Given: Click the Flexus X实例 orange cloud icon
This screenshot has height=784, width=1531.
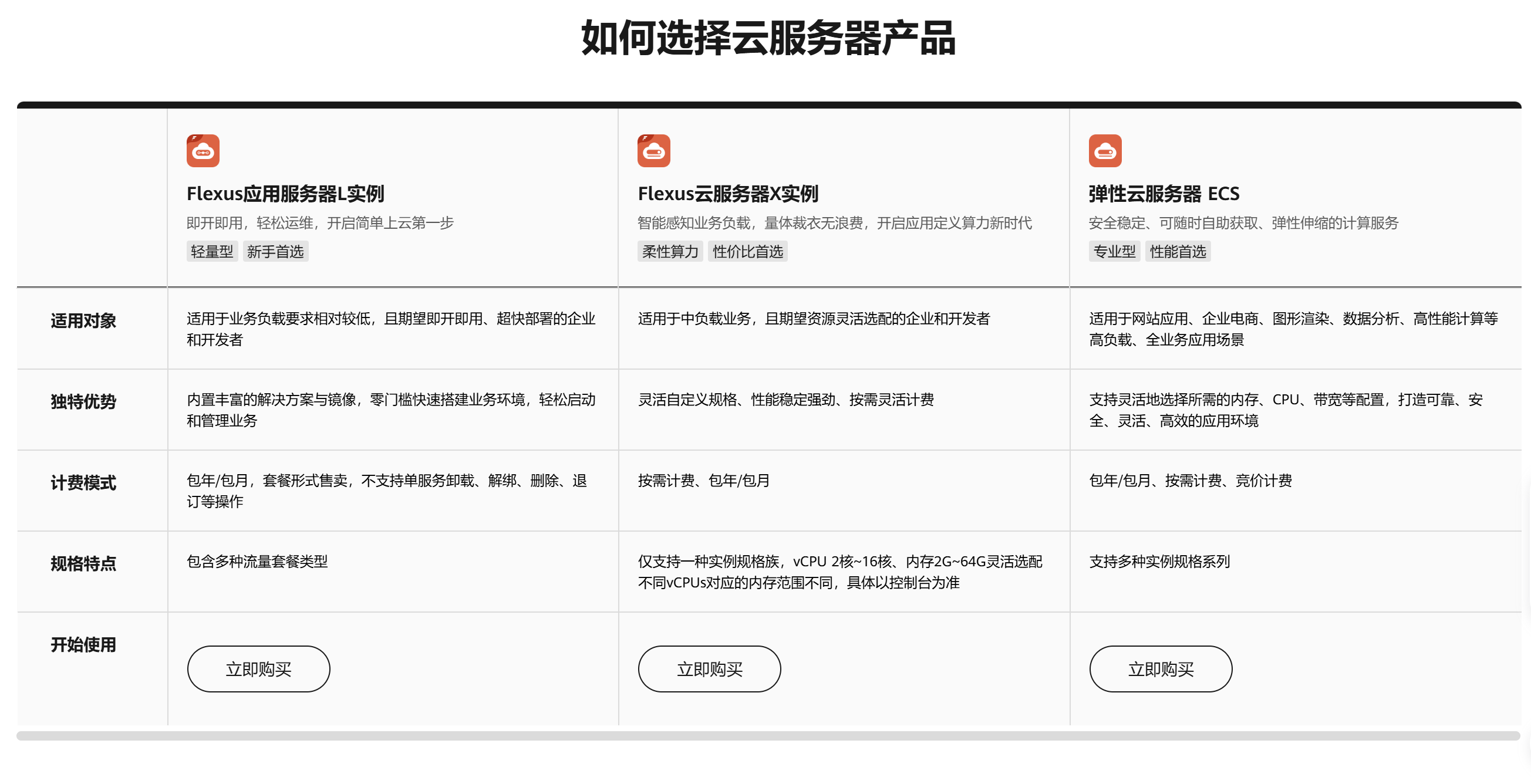Looking at the screenshot, I should pos(654,151).
